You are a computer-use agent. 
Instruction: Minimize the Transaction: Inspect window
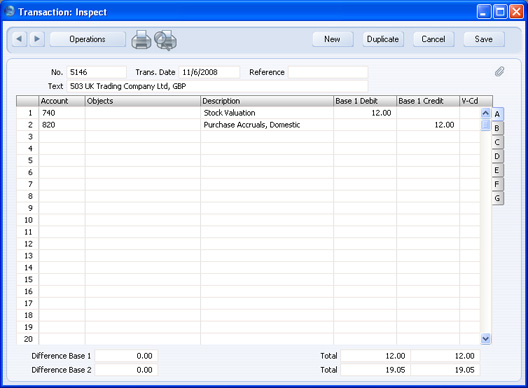pyautogui.click(x=484, y=12)
